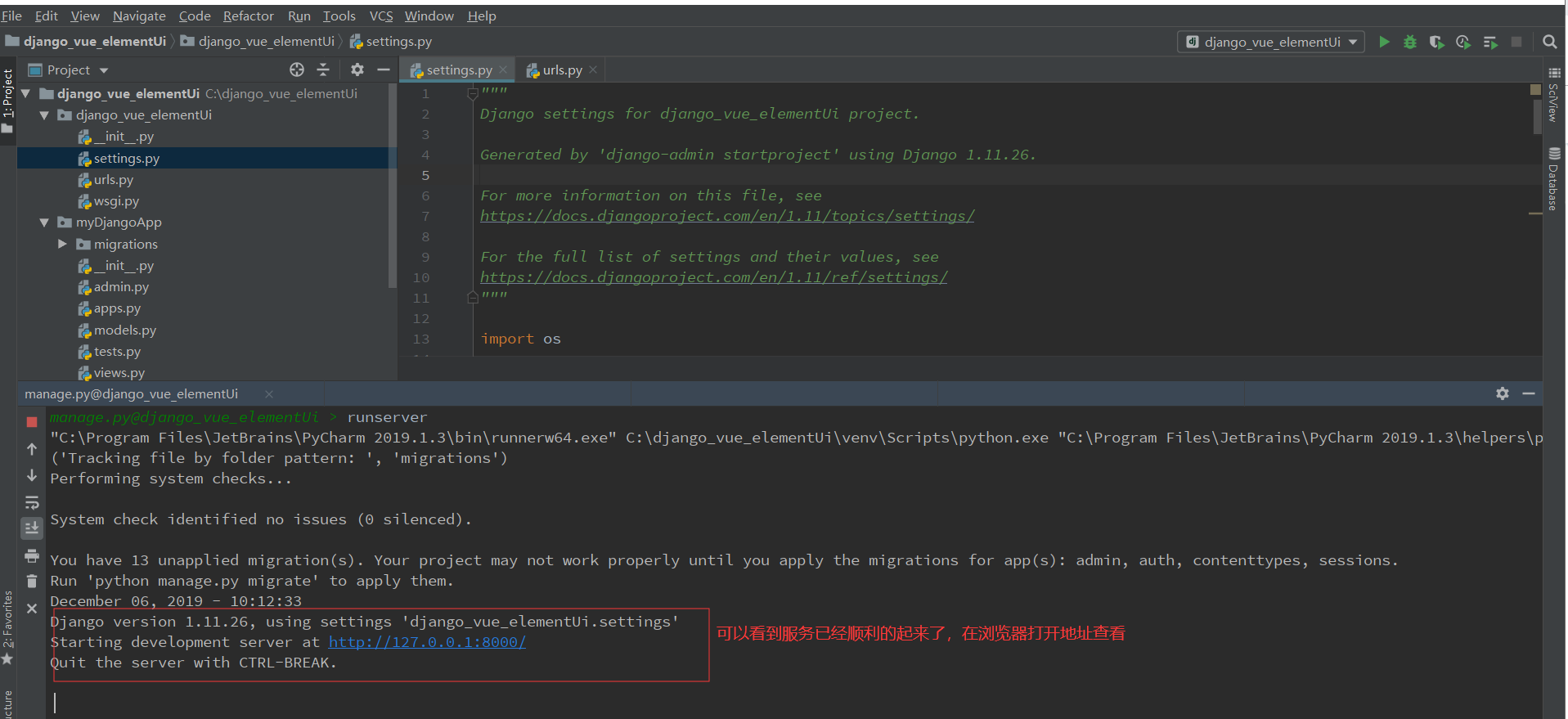1568x719 pixels.
Task: Close the console with X icon in side toolbar
Action: (32, 609)
